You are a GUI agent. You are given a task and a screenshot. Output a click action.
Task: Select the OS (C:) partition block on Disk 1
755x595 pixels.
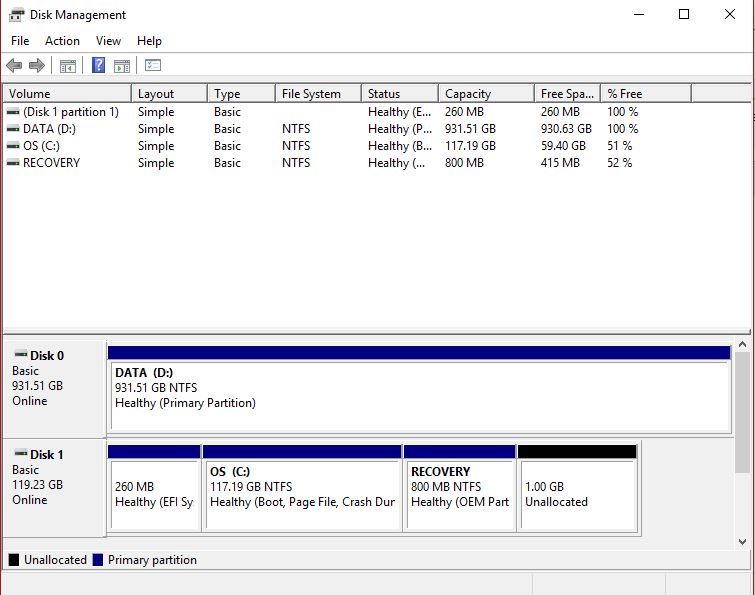302,488
